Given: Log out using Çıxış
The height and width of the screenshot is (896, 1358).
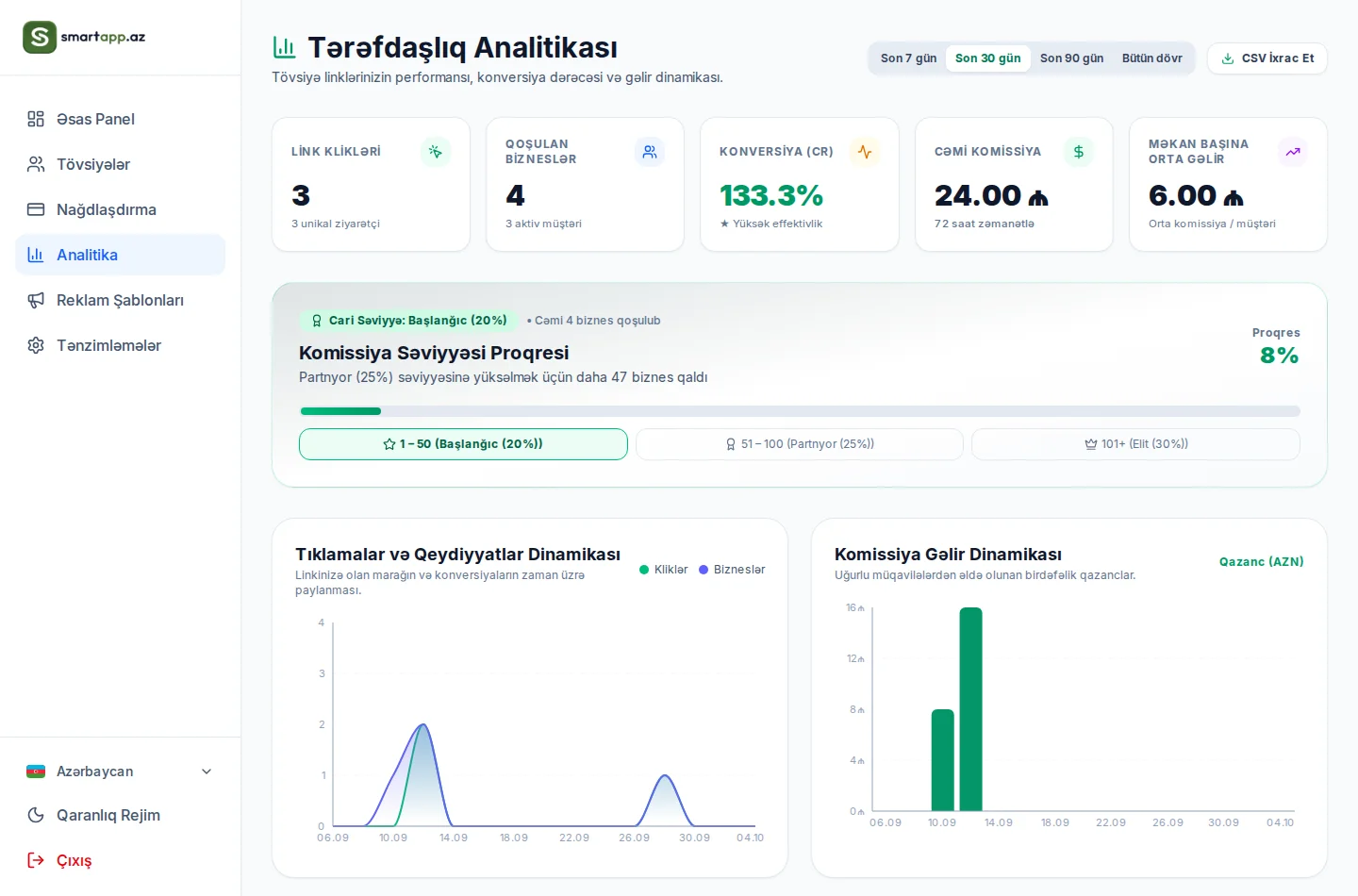Looking at the screenshot, I should (121, 860).
